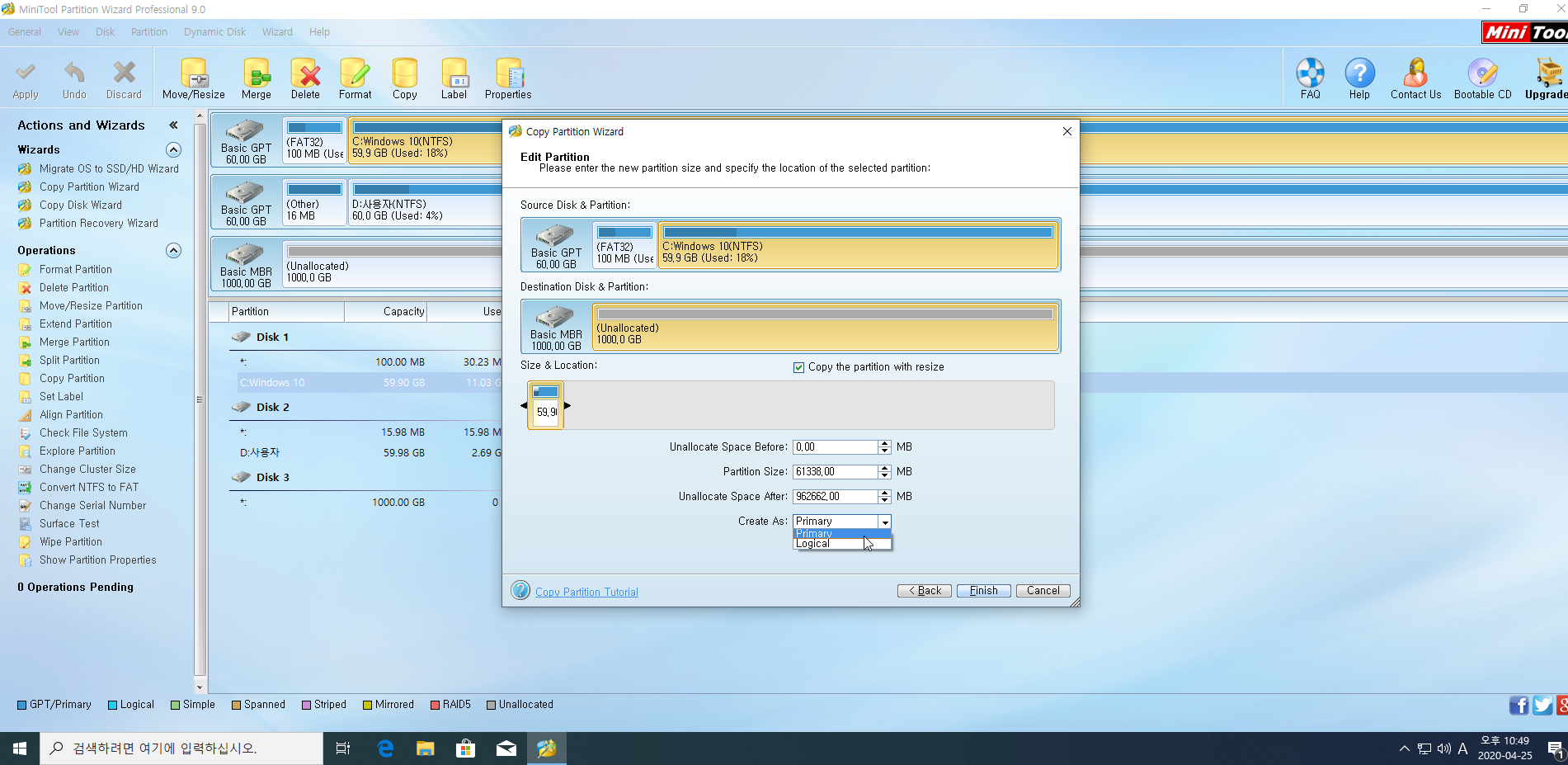Viewport: 1568px width, 765px height.
Task: Collapse the Wizards section
Action: 173,149
